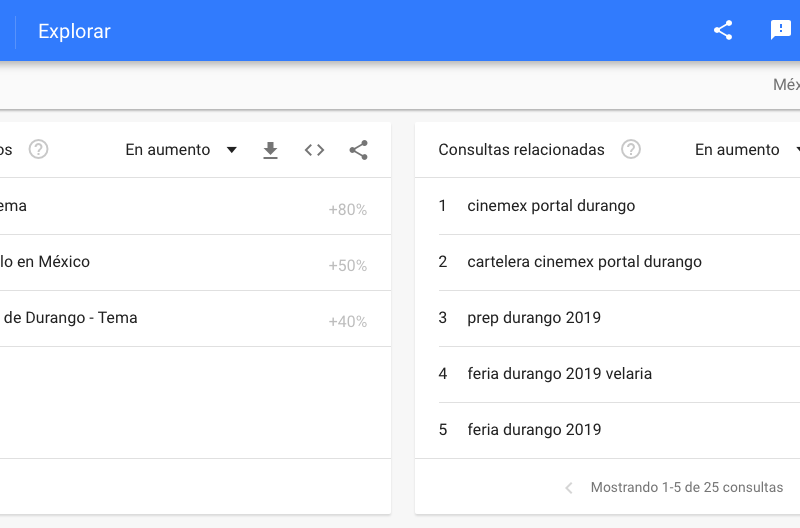The height and width of the screenshot is (528, 800).
Task: Select the topic row showing +50%
Action: click(180, 263)
